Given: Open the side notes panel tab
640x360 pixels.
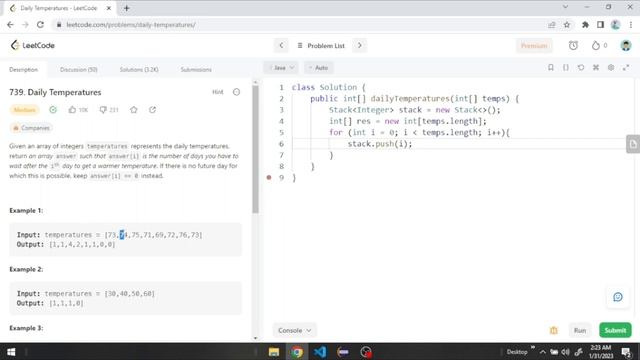Looking at the screenshot, I should pos(633,144).
